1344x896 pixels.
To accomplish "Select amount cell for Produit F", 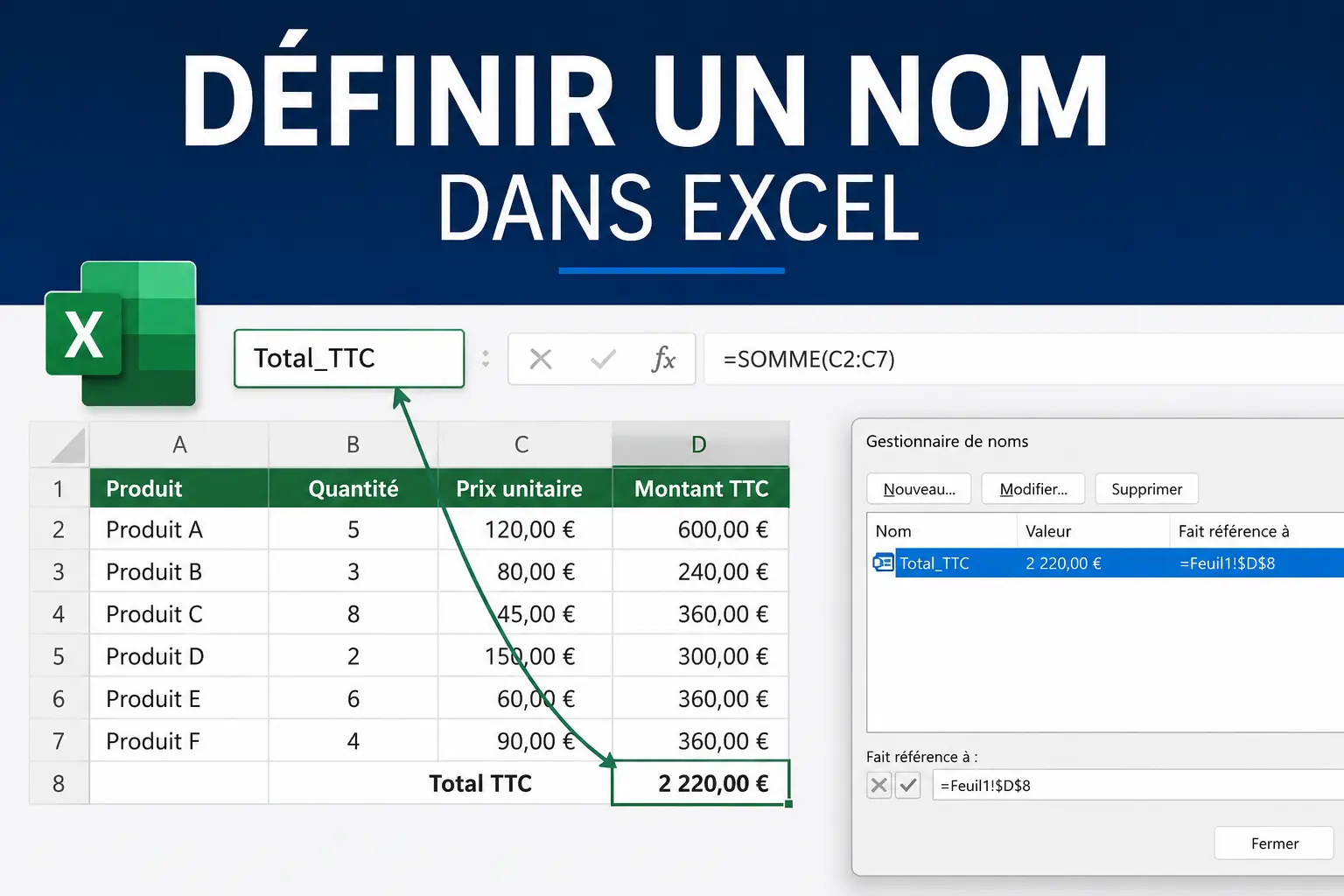I will [701, 741].
